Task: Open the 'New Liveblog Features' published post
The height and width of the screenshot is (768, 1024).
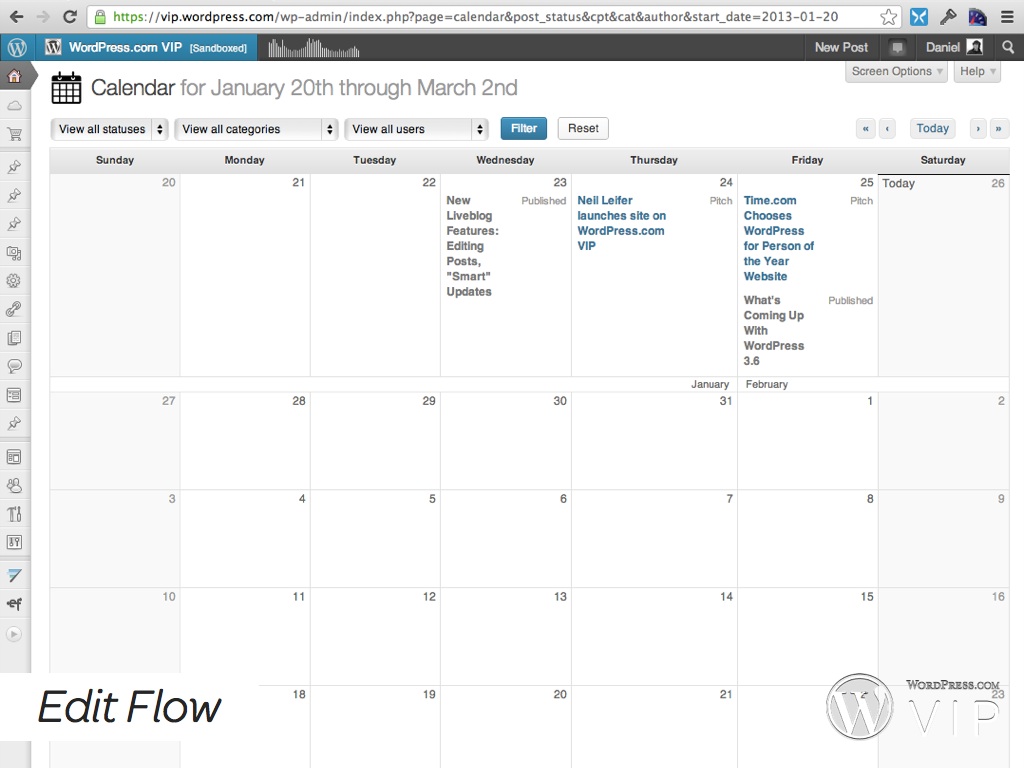Action: coord(472,246)
